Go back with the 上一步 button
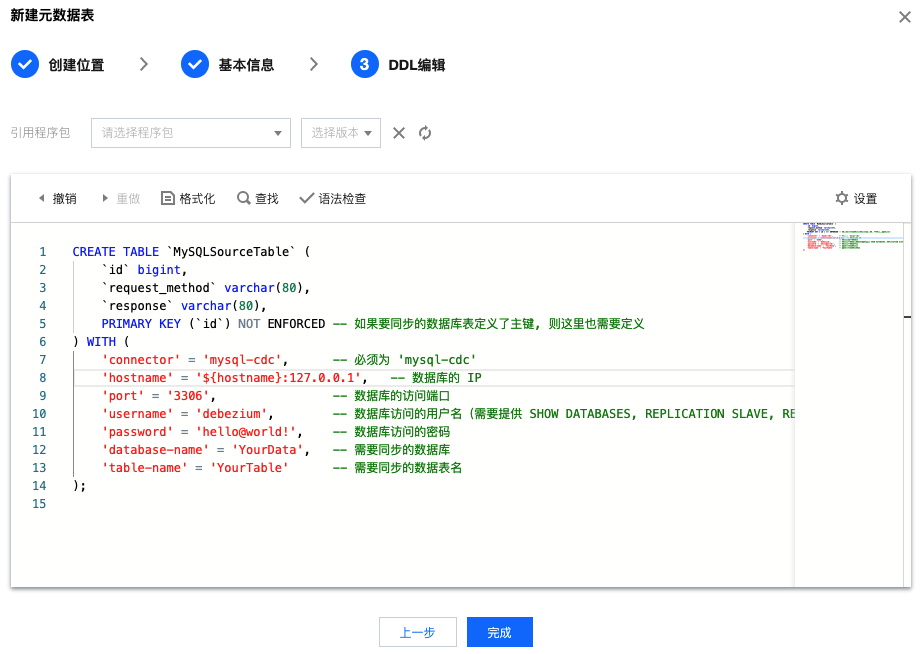The image size is (923, 654). [x=418, y=632]
